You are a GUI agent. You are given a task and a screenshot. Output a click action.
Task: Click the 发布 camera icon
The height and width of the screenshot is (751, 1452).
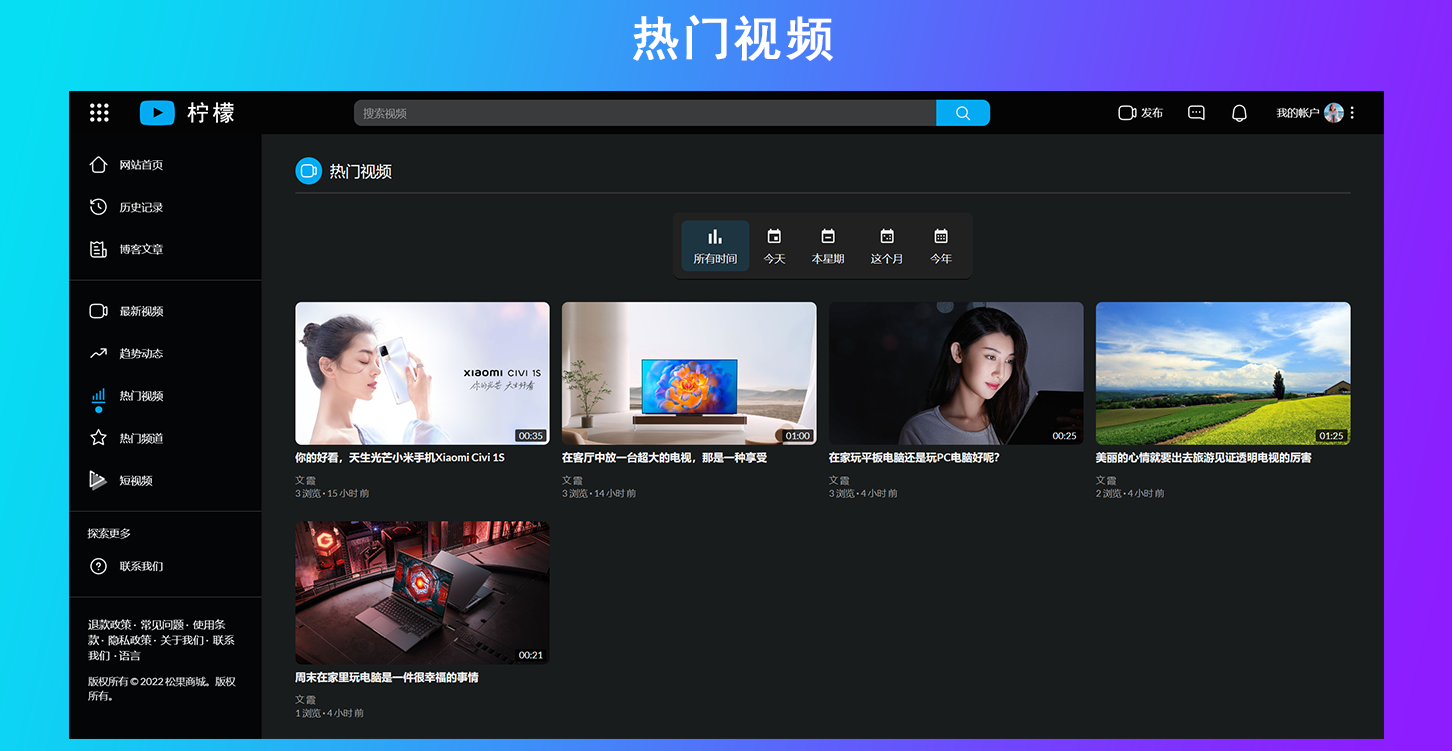[1127, 113]
